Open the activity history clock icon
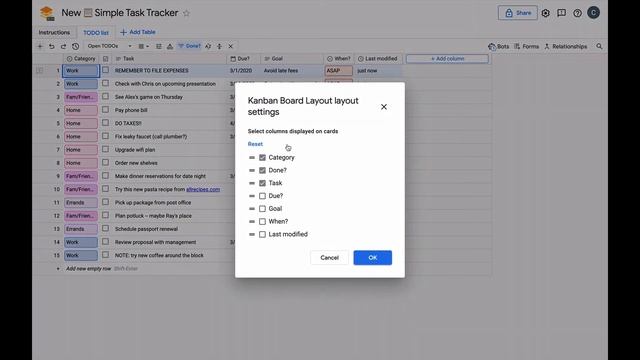 pos(76,46)
